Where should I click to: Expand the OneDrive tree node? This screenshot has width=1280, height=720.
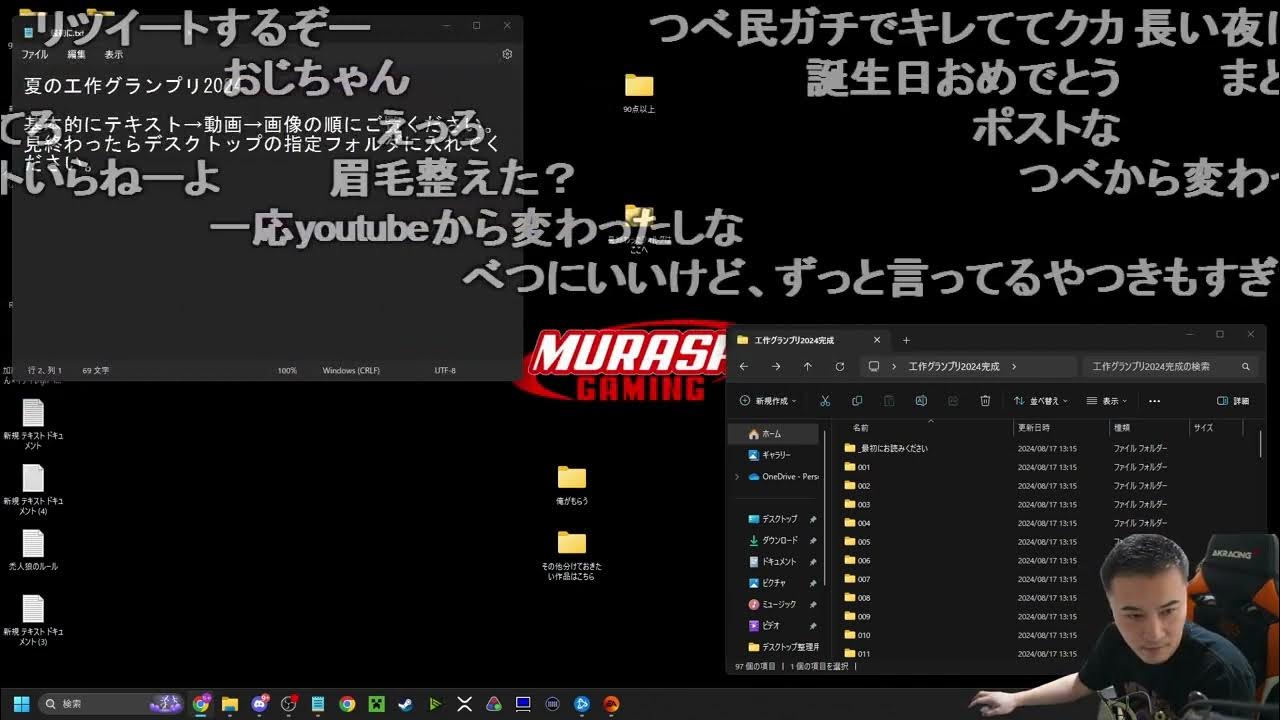pos(737,477)
